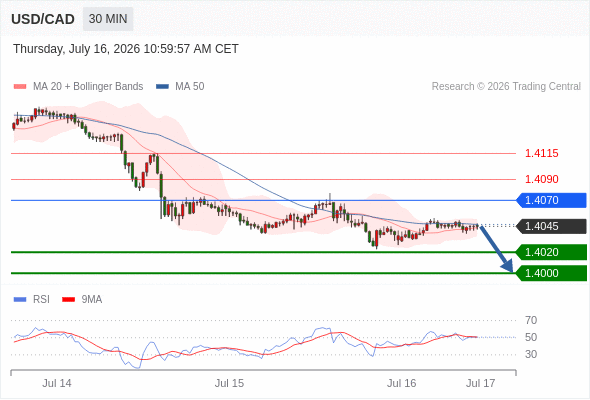This screenshot has height=400, width=590.
Task: Open the Research Trading Central copyright text
Action: pyautogui.click(x=506, y=87)
